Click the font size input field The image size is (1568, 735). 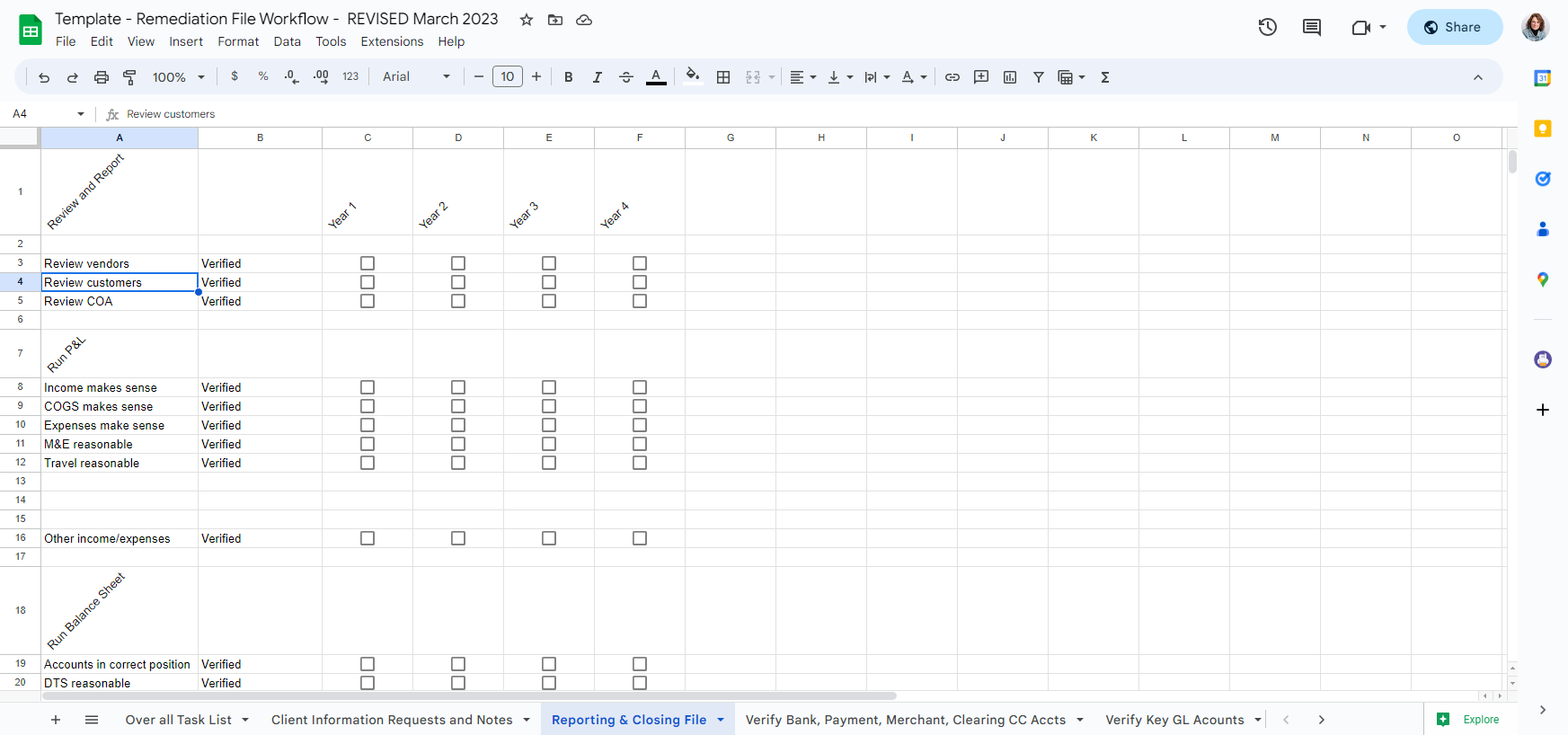[508, 77]
